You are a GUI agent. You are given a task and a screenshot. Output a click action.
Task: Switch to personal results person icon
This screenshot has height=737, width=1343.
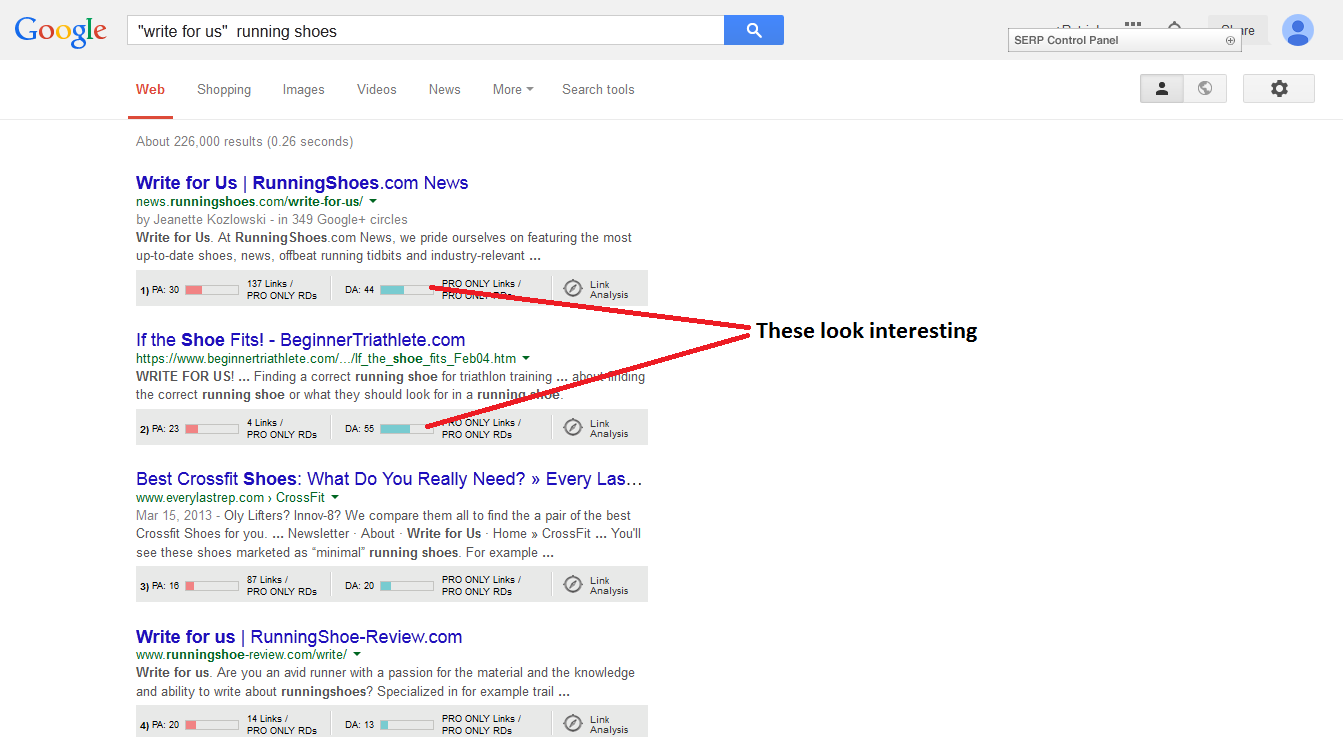click(x=1162, y=88)
